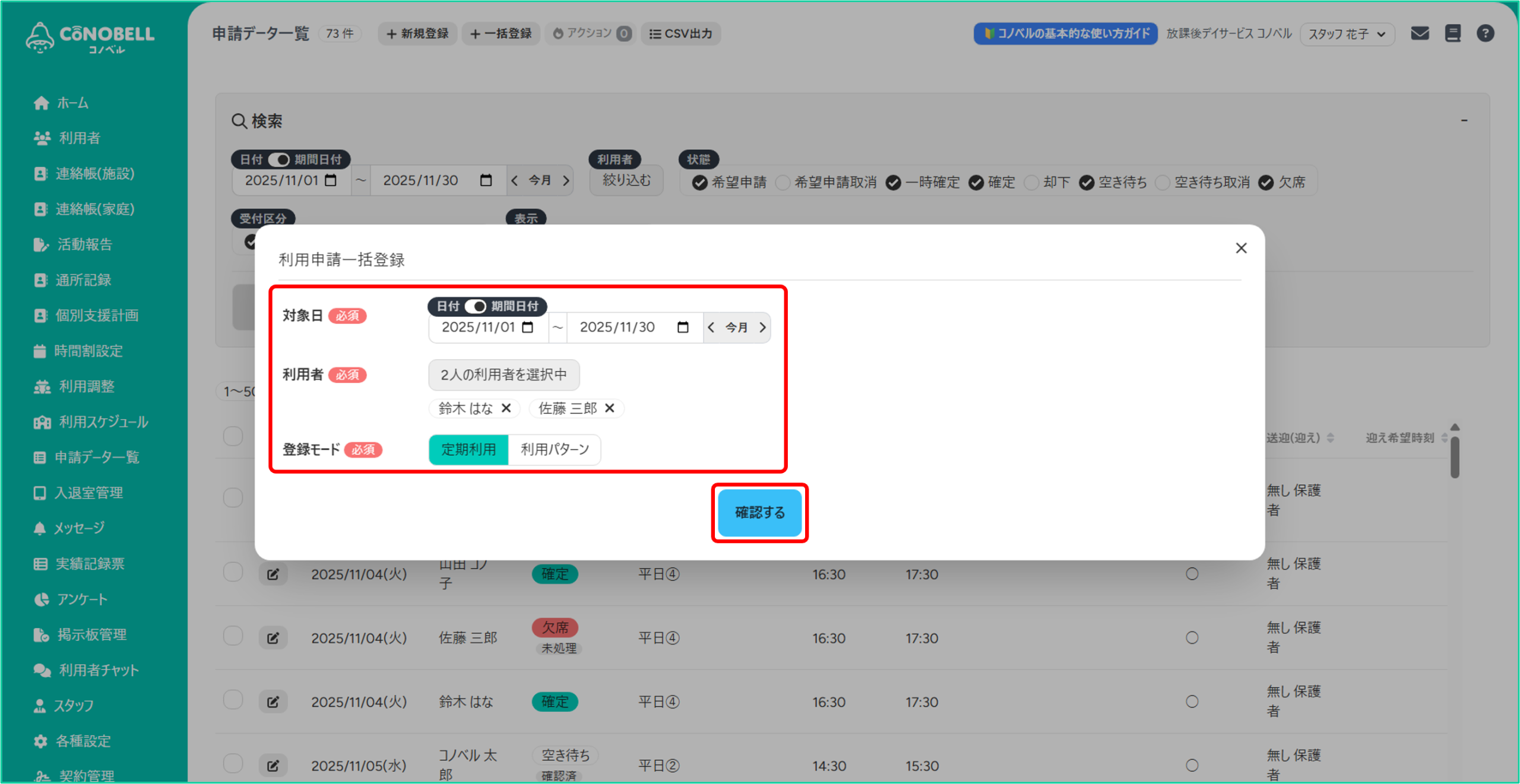Viewport: 1520px width, 784px height.
Task: Remove 鈴木 はな from selected users
Action: click(506, 408)
